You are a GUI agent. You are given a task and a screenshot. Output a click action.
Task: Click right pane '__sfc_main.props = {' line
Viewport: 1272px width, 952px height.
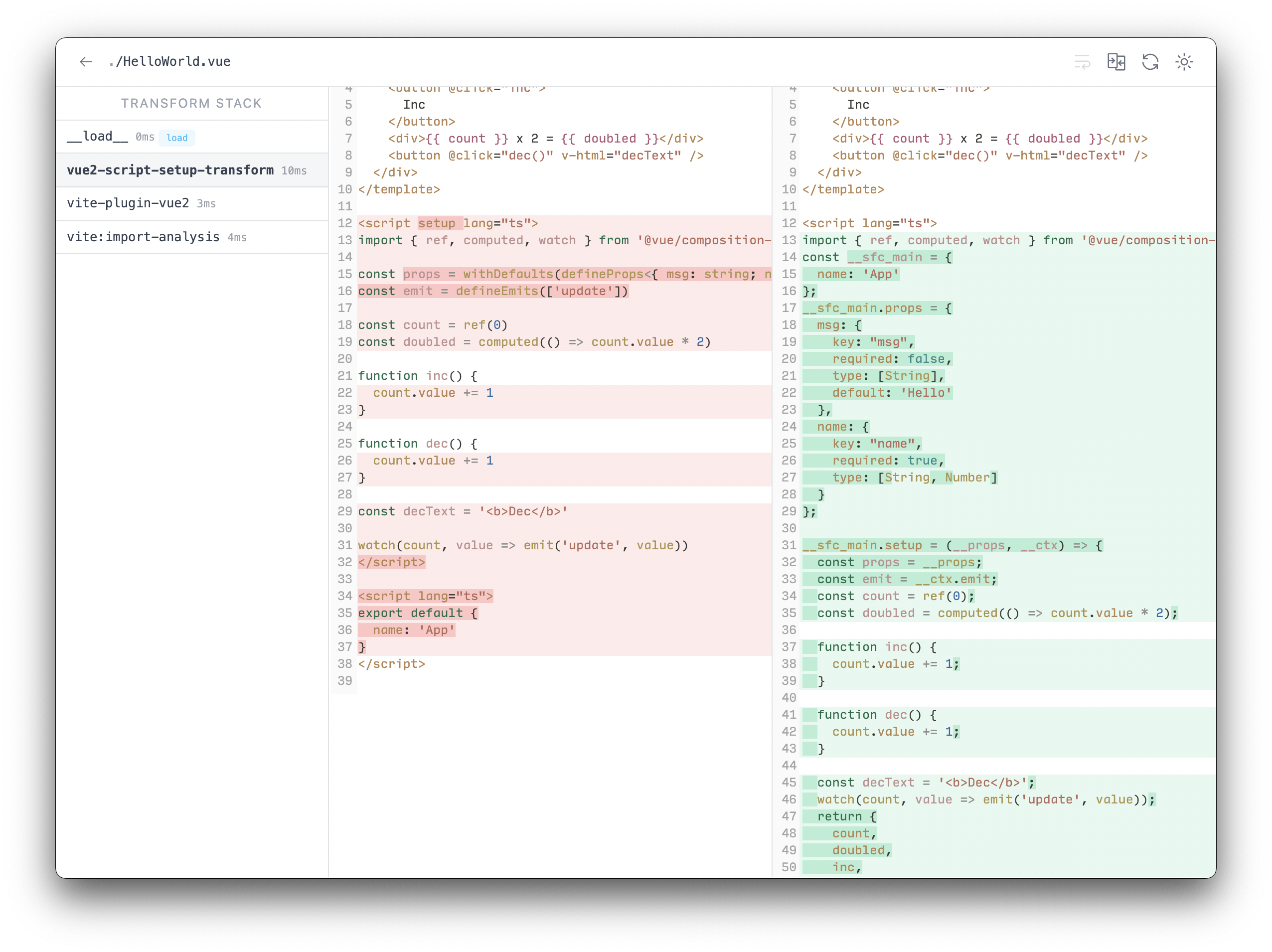click(x=878, y=308)
